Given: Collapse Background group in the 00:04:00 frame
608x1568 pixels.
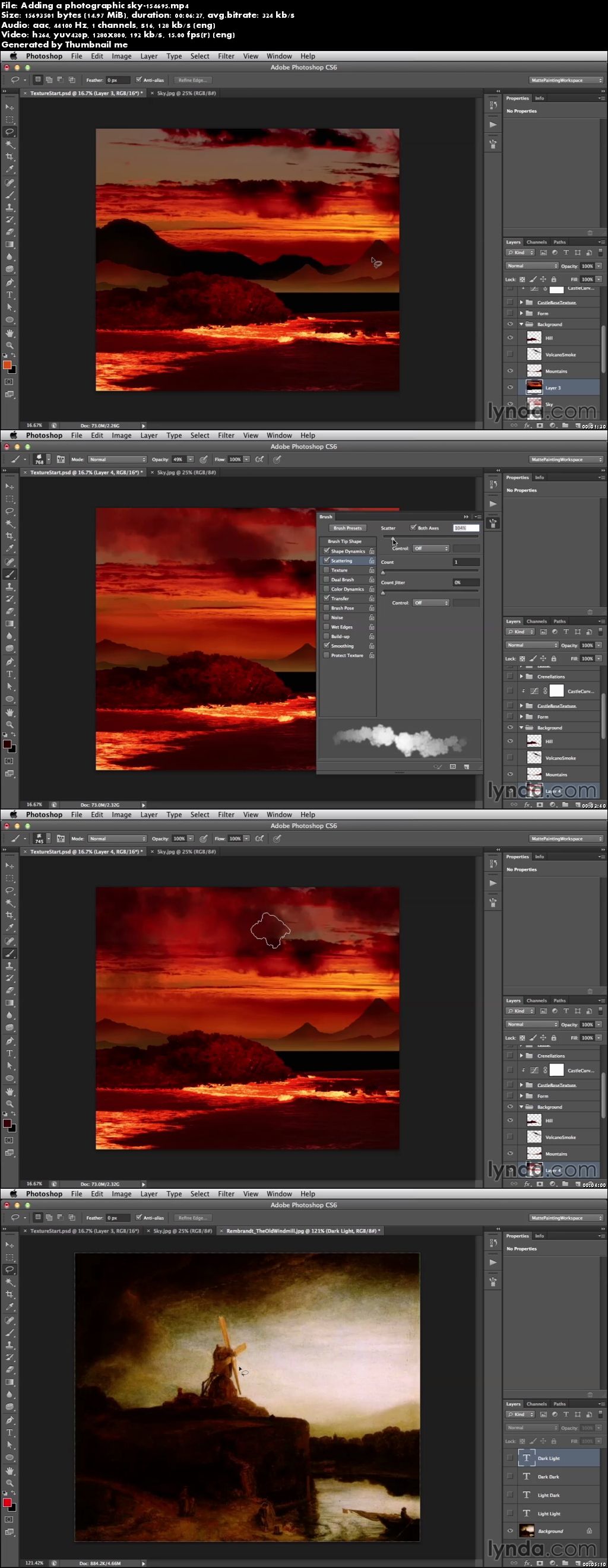Looking at the screenshot, I should tap(521, 1107).
